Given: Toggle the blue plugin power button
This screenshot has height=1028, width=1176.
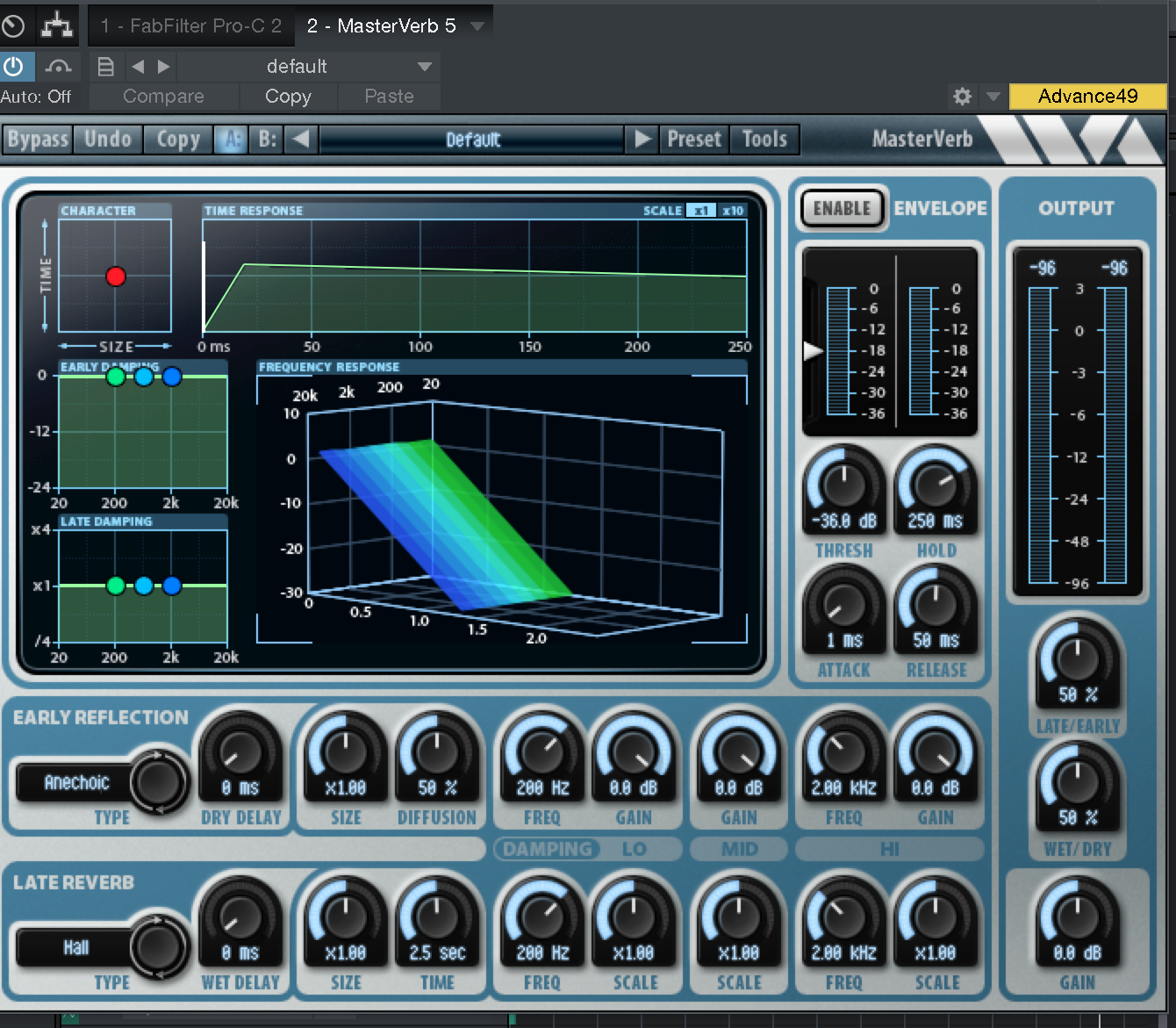Looking at the screenshot, I should pos(16,66).
